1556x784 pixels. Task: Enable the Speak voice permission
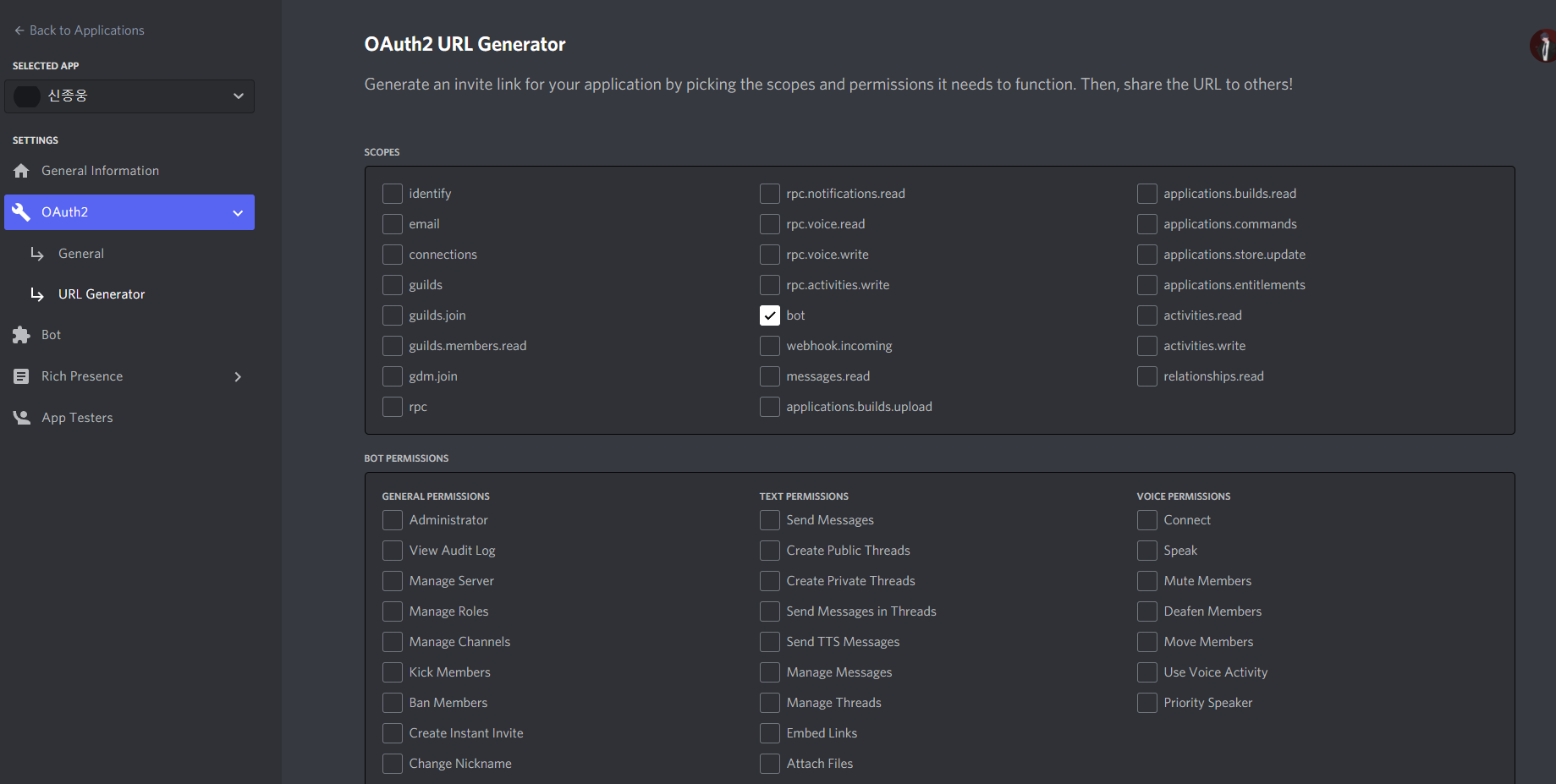1147,551
